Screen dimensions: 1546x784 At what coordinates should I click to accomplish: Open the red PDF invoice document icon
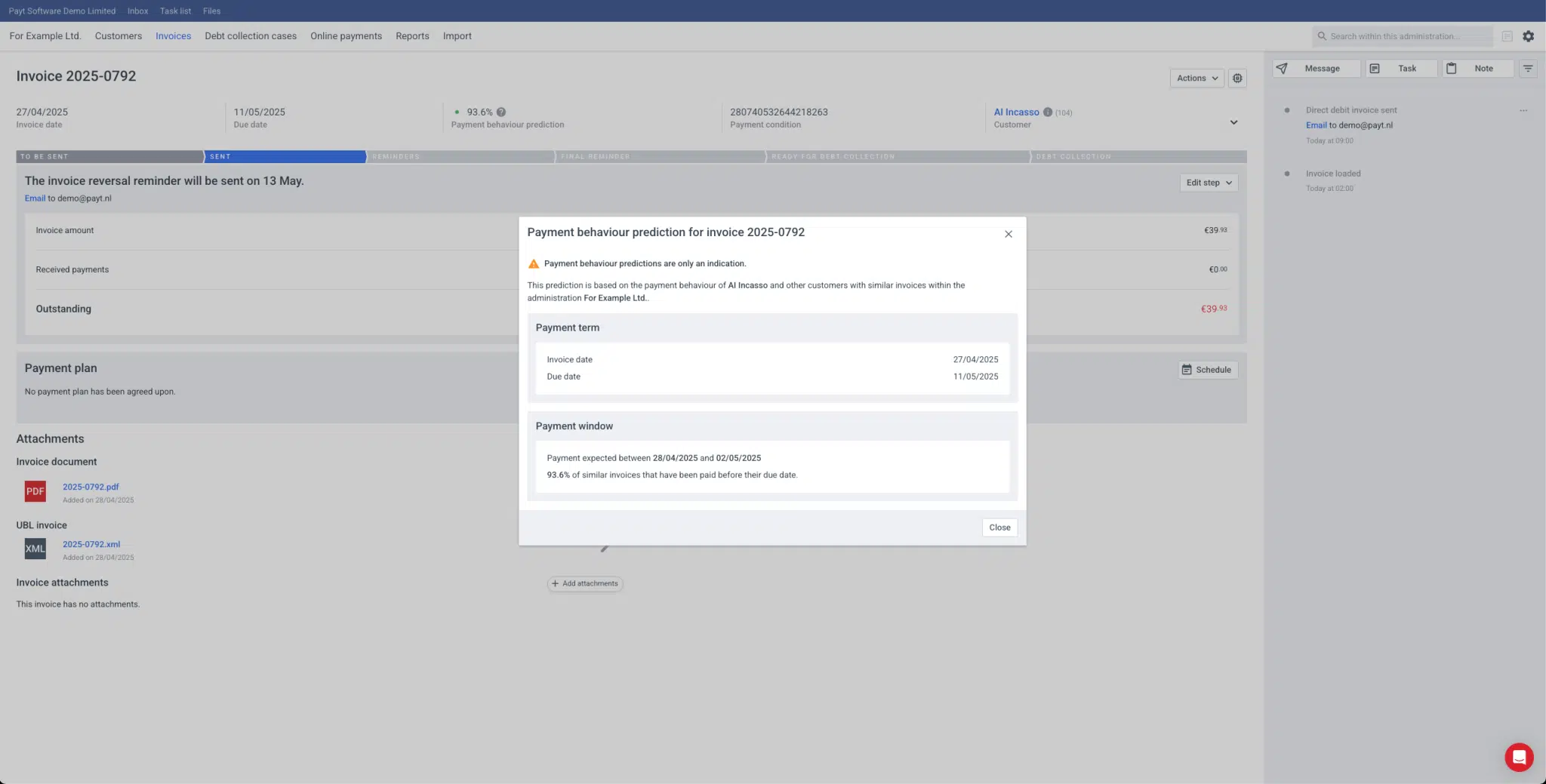[35, 491]
